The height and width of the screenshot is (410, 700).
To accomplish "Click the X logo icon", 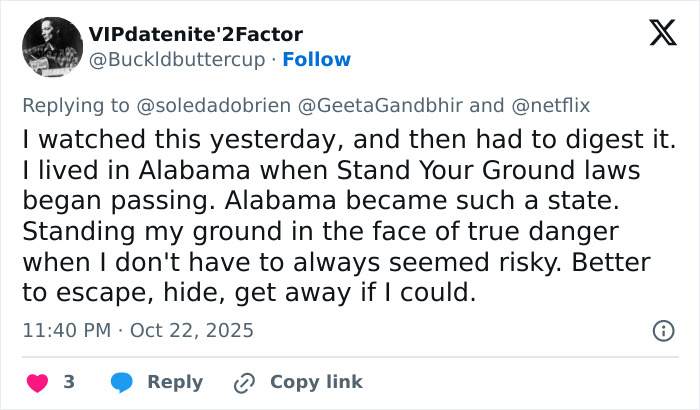I will point(662,34).
